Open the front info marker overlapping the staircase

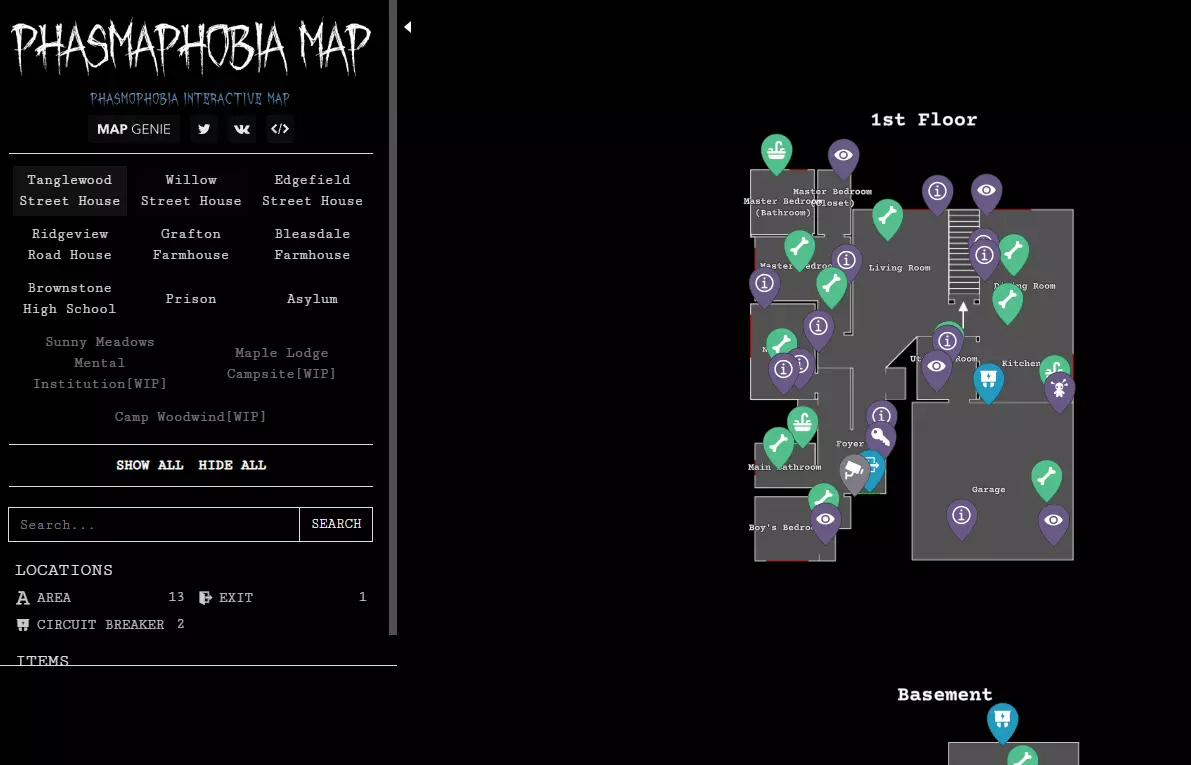tap(984, 257)
